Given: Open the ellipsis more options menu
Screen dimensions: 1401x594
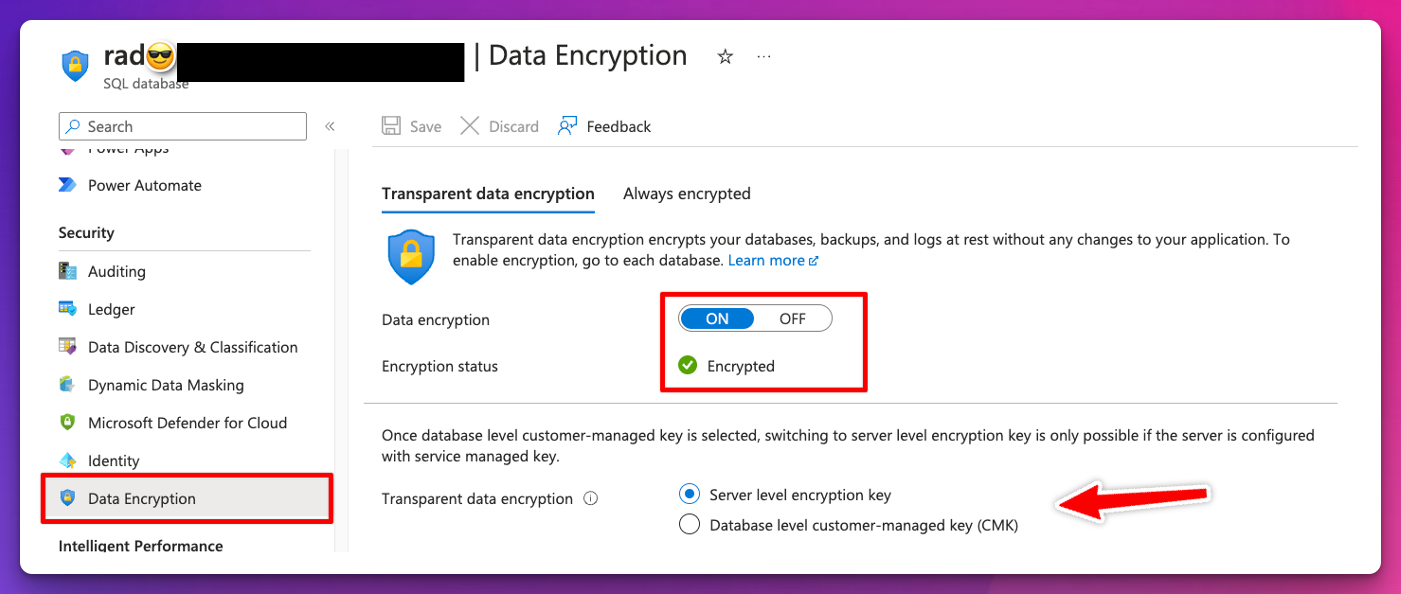Looking at the screenshot, I should tap(764, 57).
